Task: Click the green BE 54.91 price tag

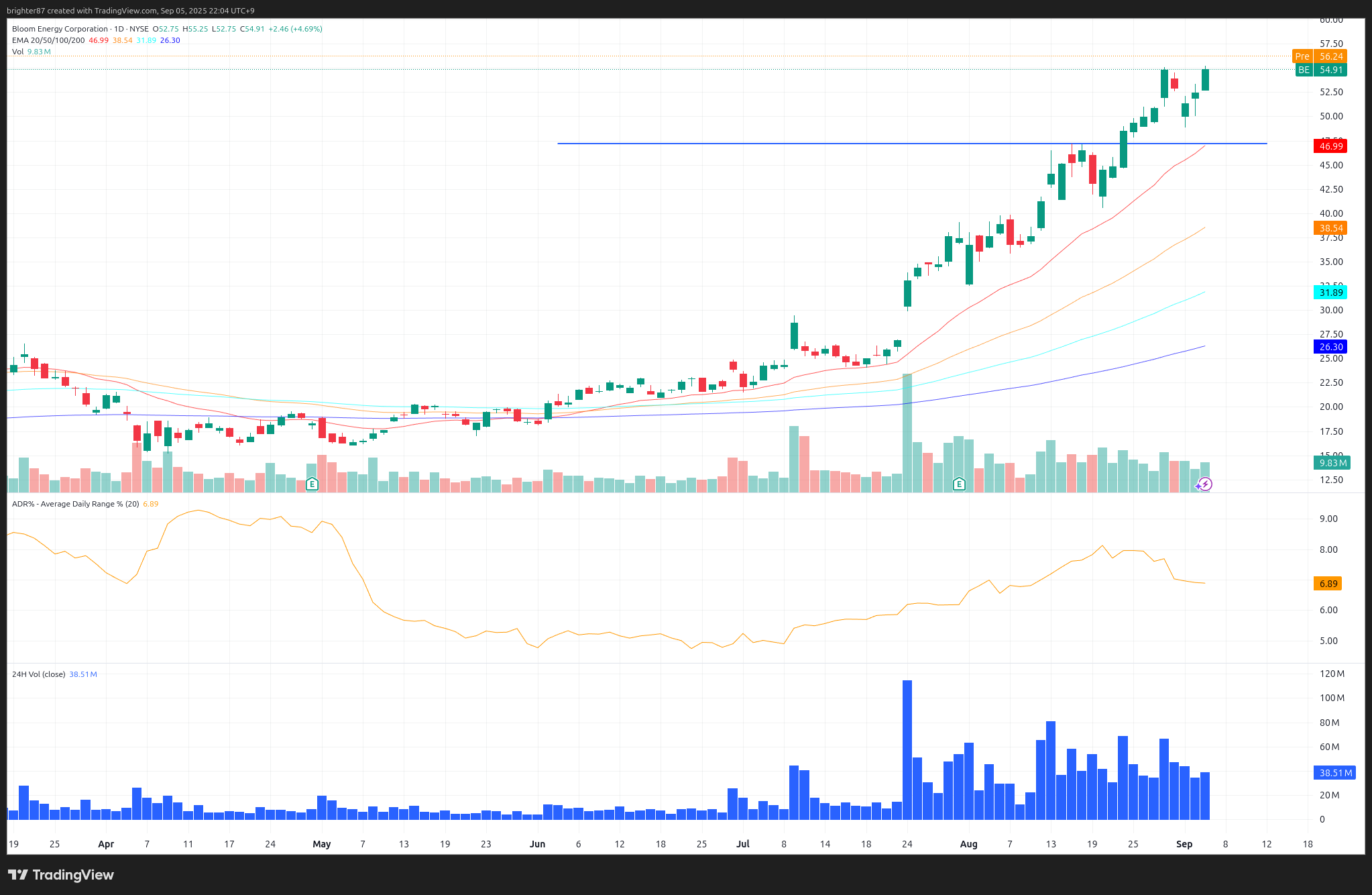Action: [1322, 70]
